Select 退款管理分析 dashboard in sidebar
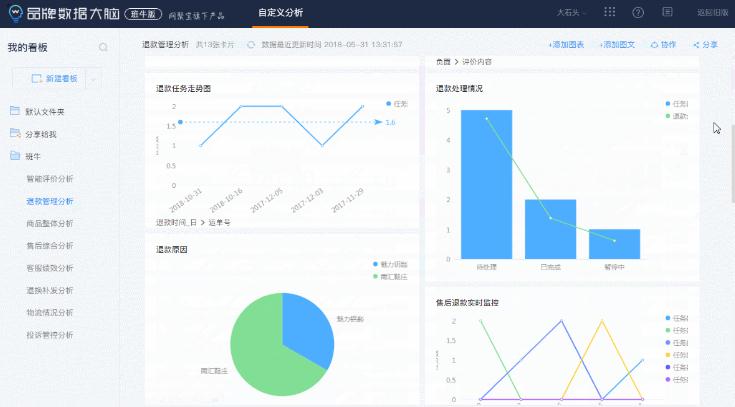Viewport: 735px width, 407px height. point(50,201)
